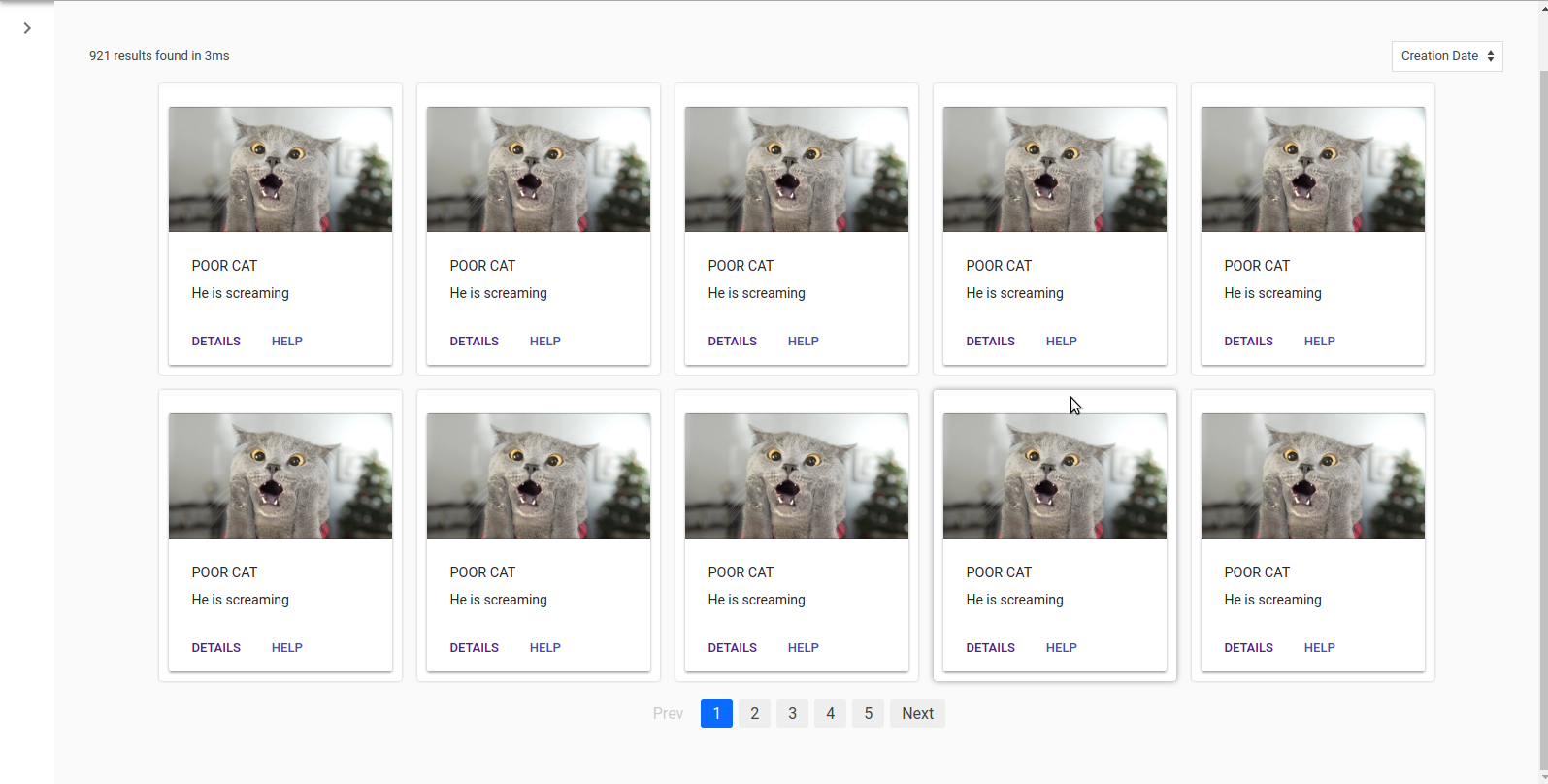Click HELP on the second card, top row
This screenshot has height=784, width=1548.
pyautogui.click(x=545, y=341)
